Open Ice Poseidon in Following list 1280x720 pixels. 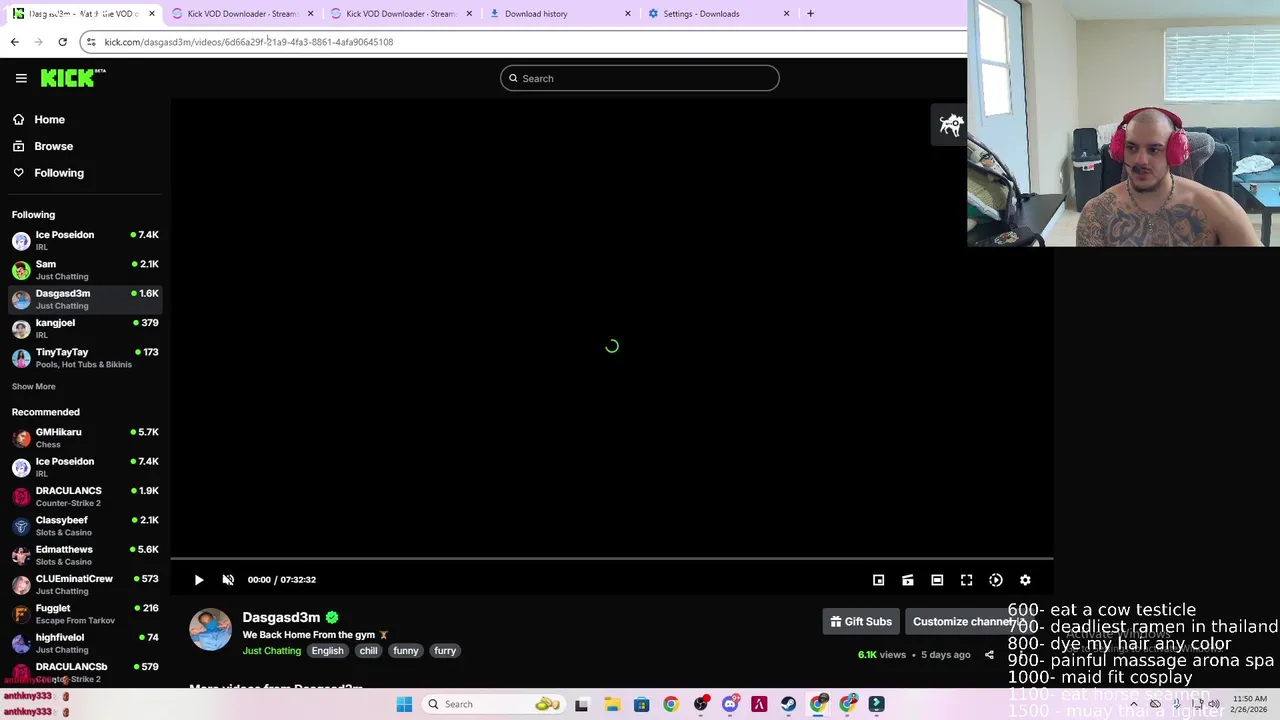85,240
